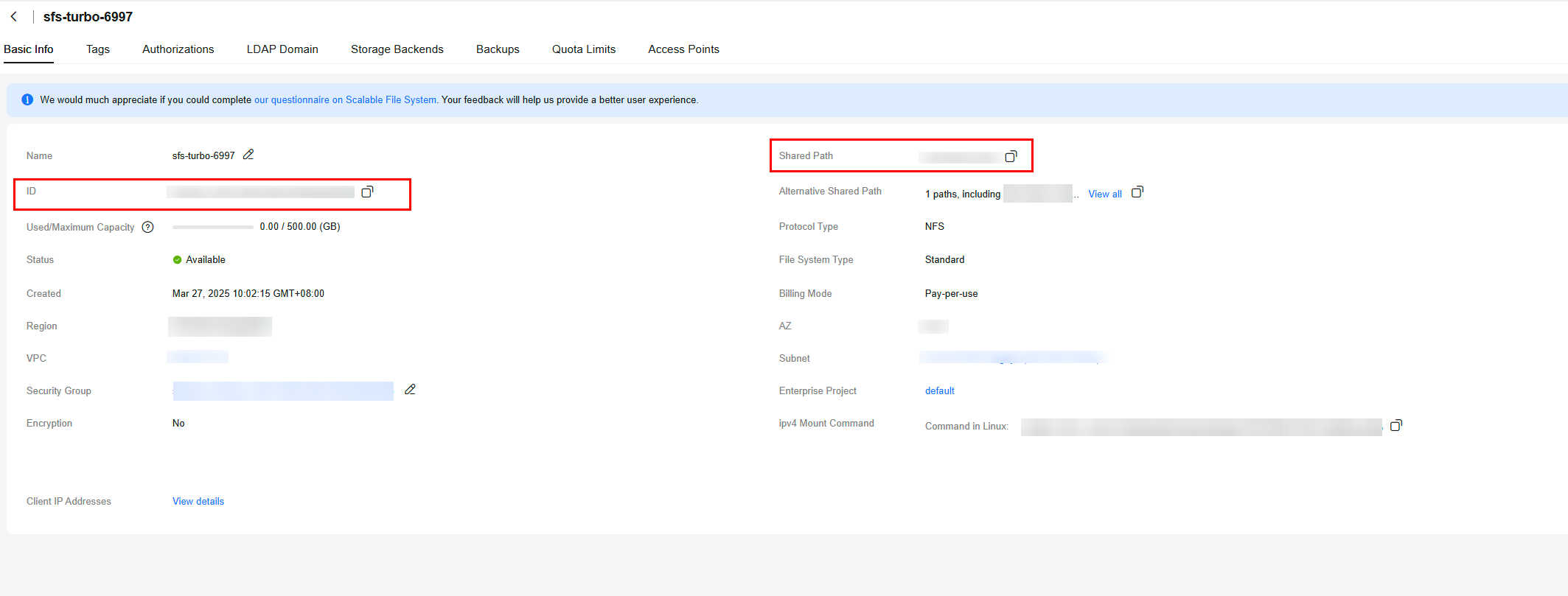Click the Shared Path label
1568x596 pixels.
coord(806,155)
